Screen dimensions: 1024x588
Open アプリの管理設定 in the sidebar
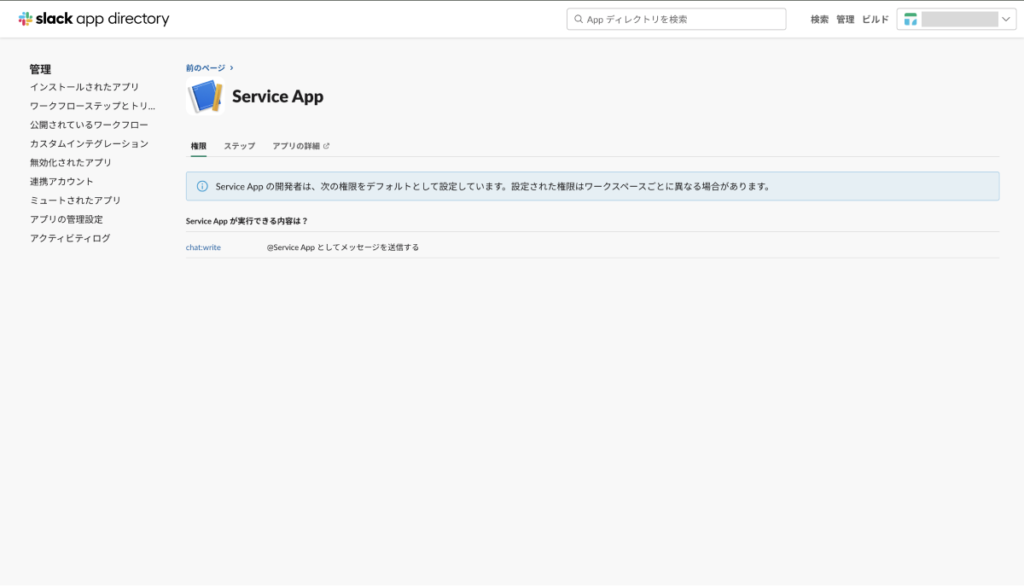pos(66,220)
